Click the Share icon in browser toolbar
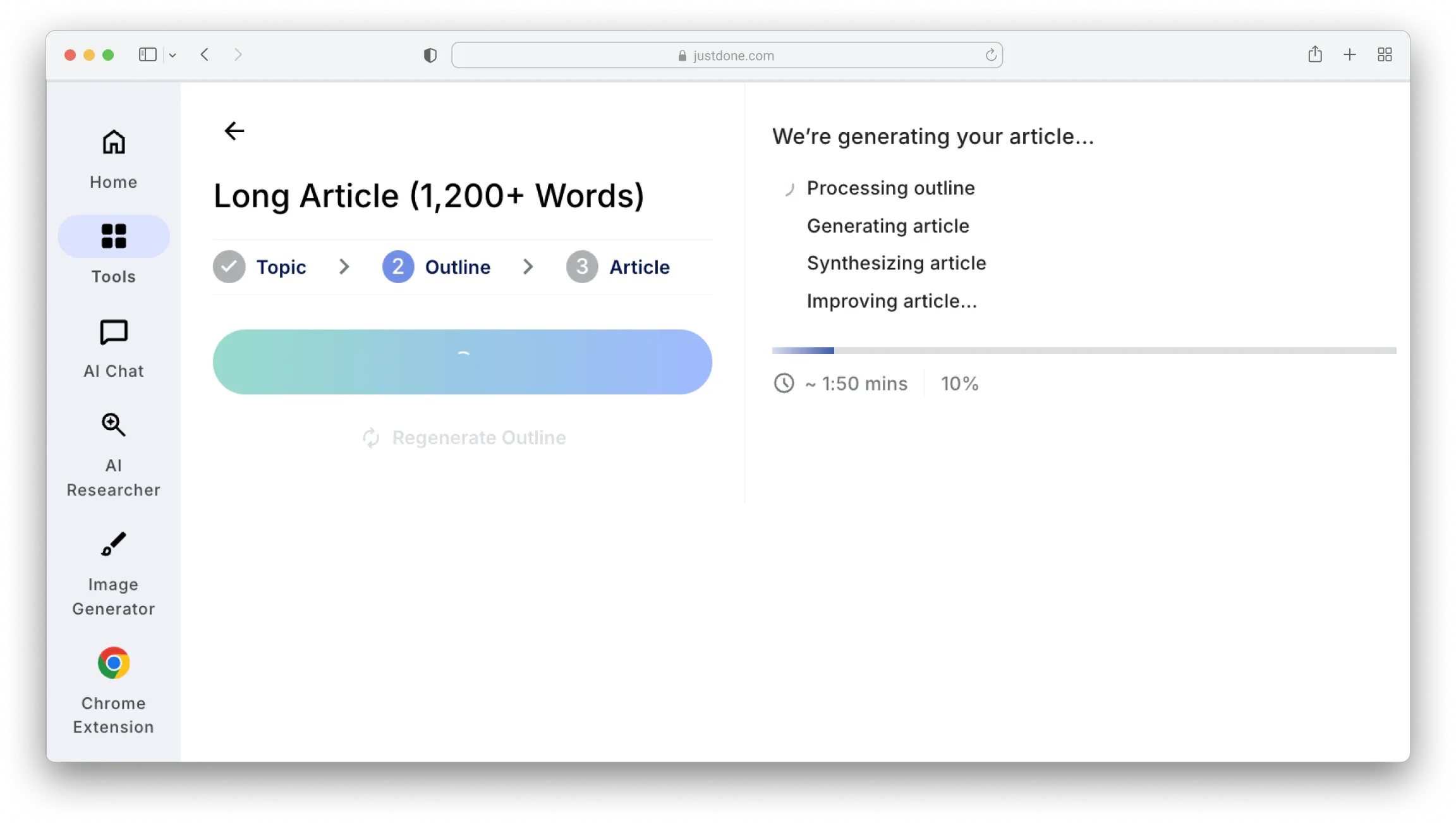The image size is (1456, 823). [x=1315, y=55]
